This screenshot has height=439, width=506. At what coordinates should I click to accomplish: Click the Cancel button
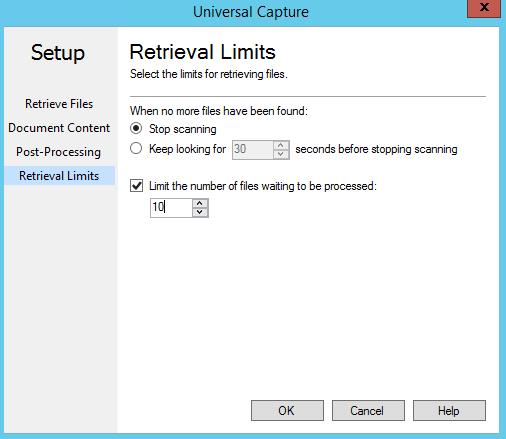pos(368,410)
